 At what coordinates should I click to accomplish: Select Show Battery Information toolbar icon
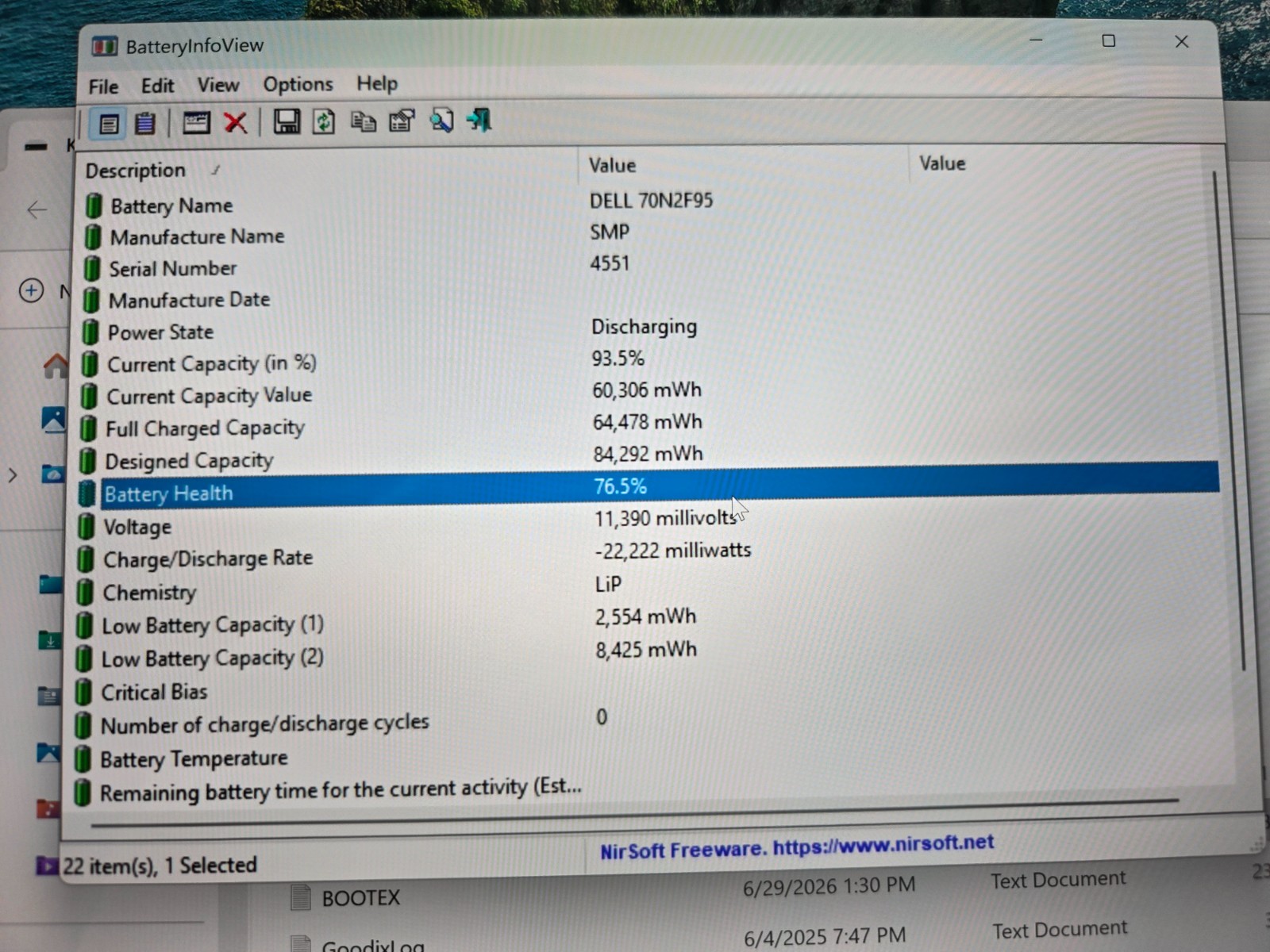tap(108, 124)
